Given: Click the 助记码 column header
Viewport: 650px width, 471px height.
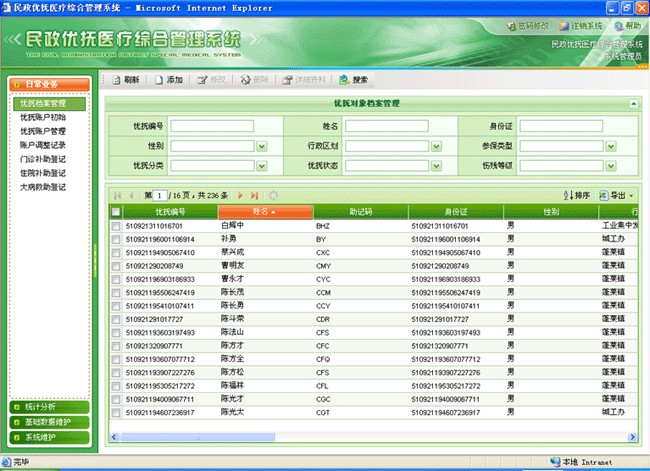Looking at the screenshot, I should (x=361, y=212).
